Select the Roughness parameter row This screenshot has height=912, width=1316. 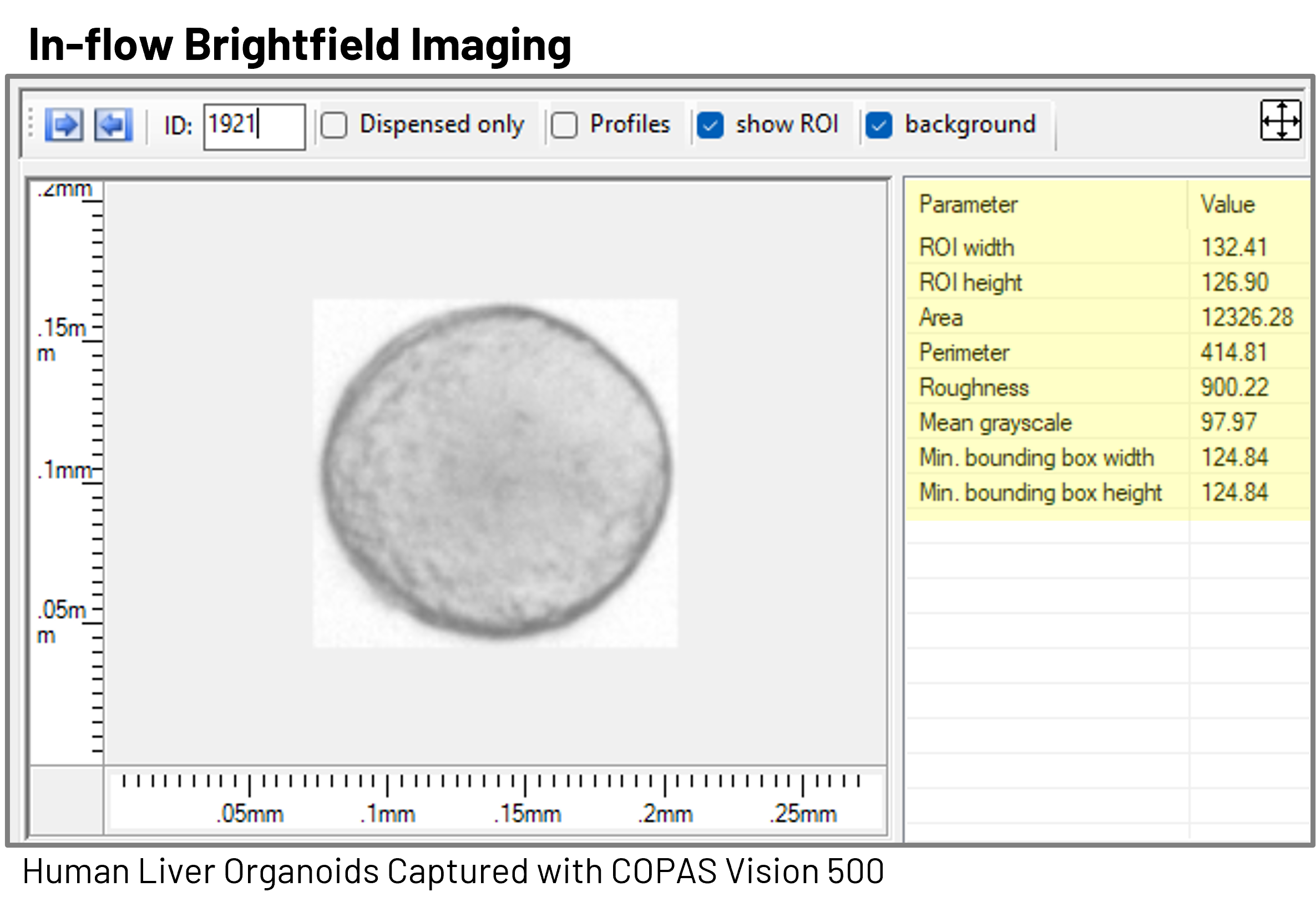[973, 387]
